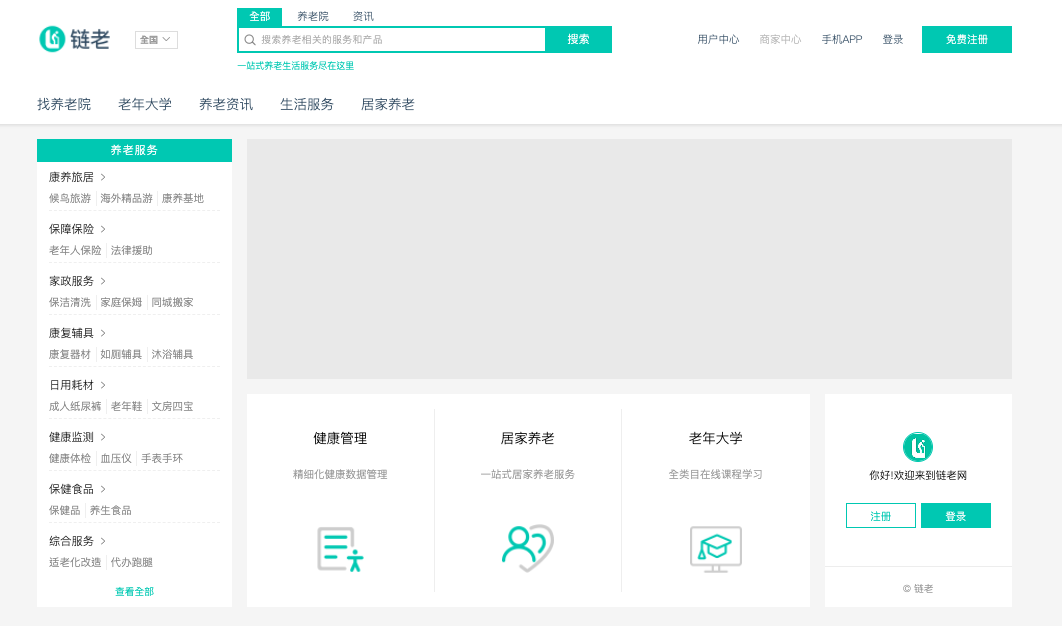Click the 免费注册 button
Image resolution: width=1062 pixels, height=626 pixels.
click(965, 39)
